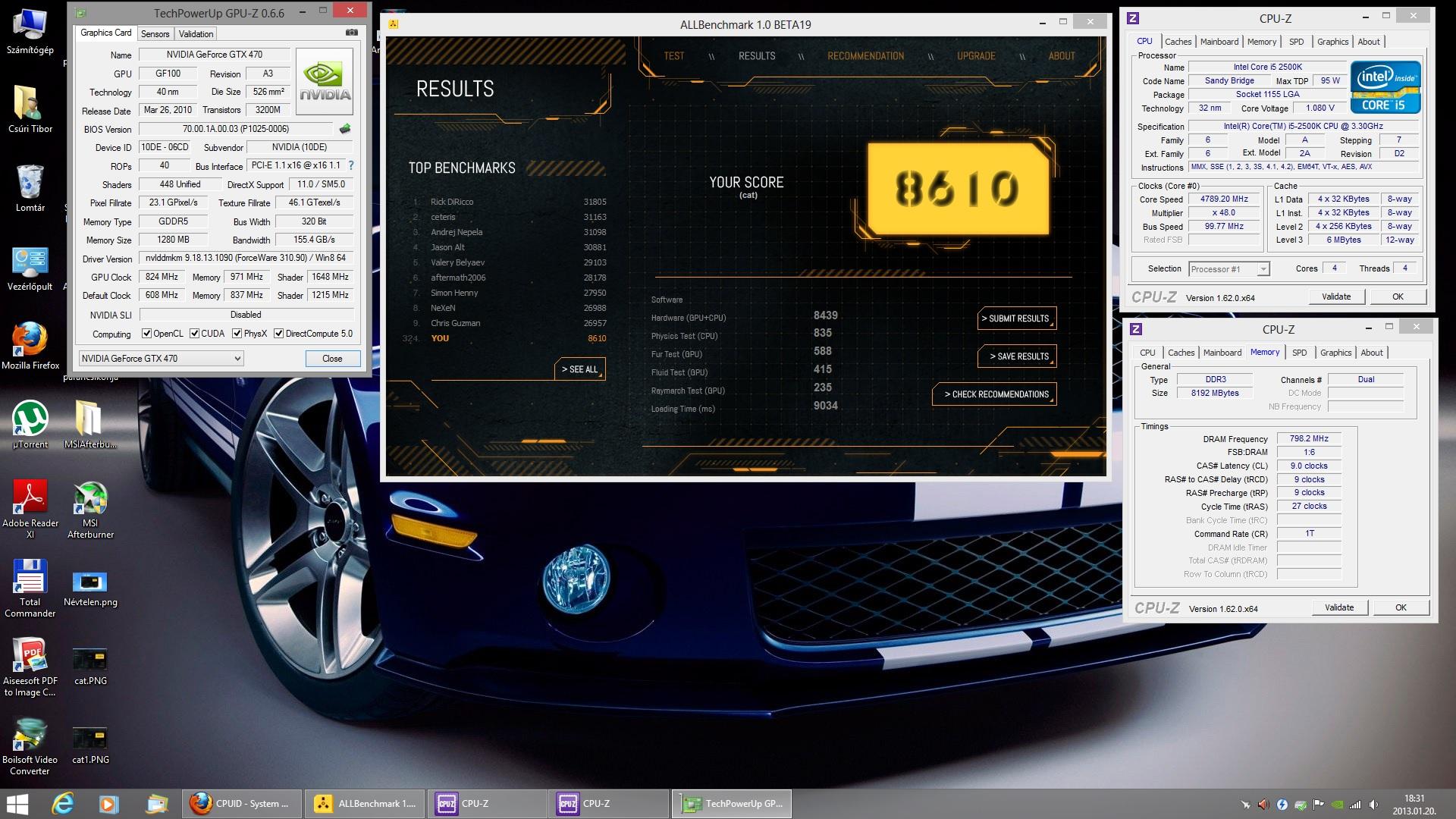Go to RECOMMENDATION in ALLBenchmark

click(865, 56)
